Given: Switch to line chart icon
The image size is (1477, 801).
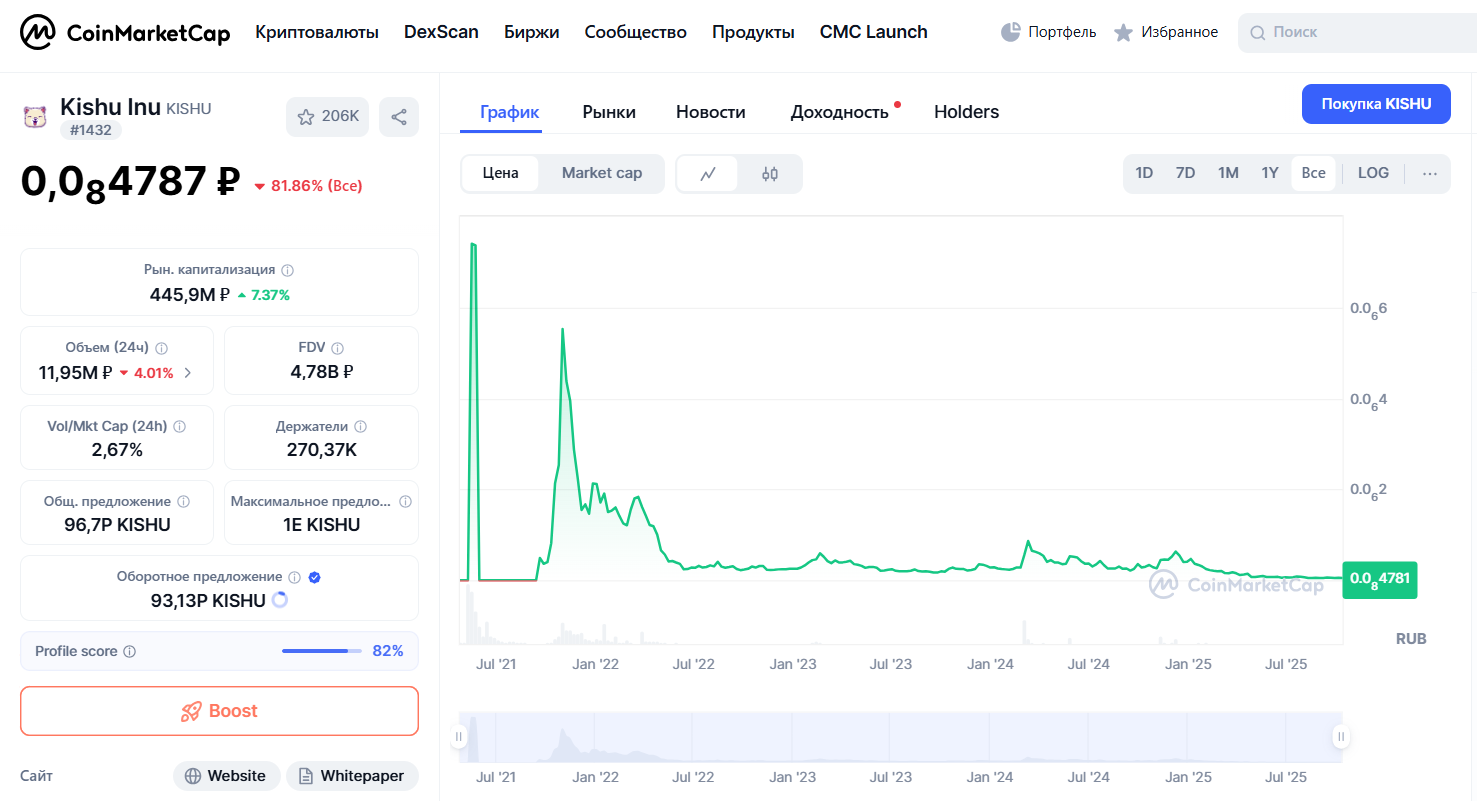Looking at the screenshot, I should click(708, 174).
